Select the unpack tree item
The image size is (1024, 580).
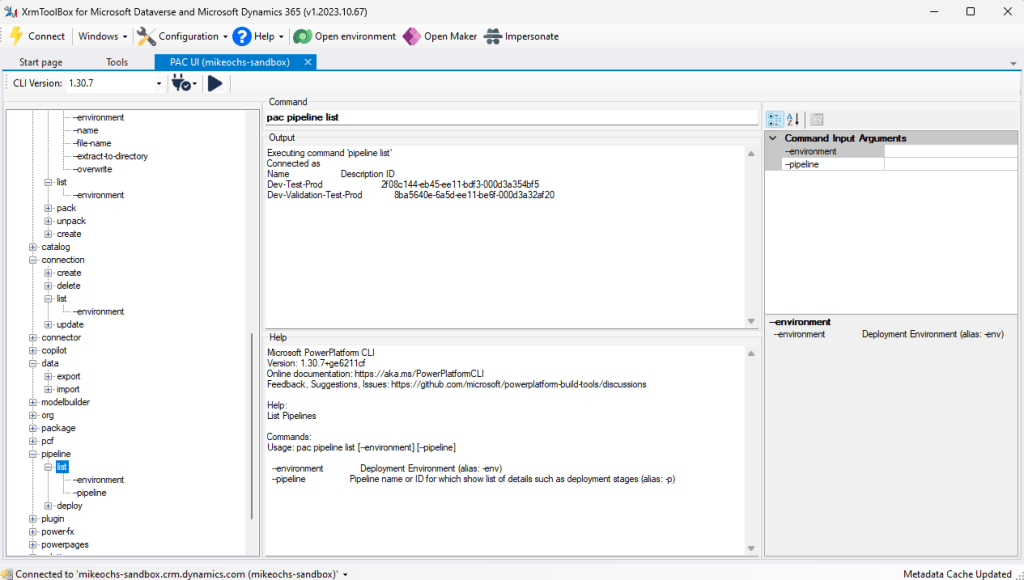[x=71, y=221]
